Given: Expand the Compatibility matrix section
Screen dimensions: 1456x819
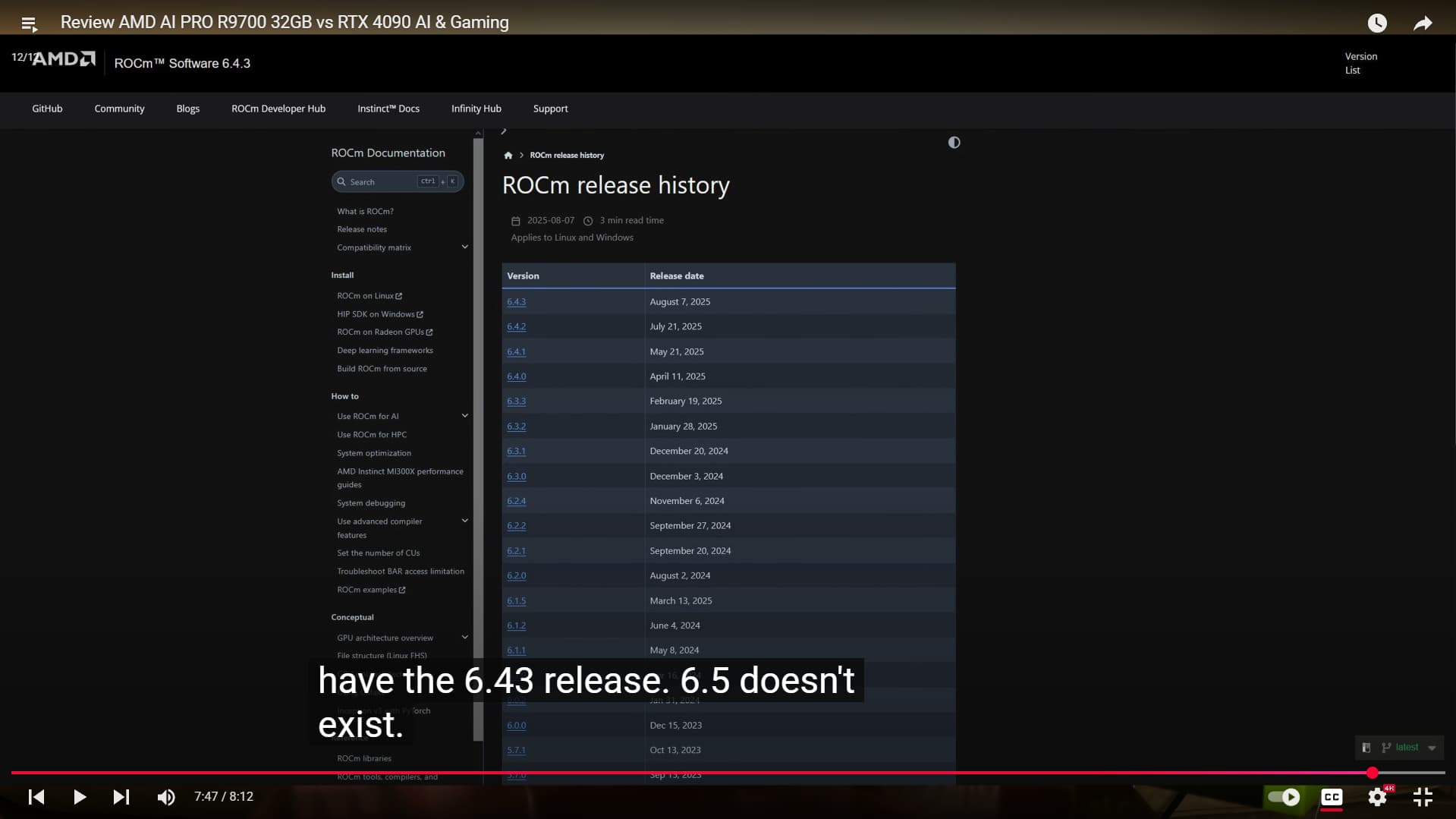Looking at the screenshot, I should (464, 247).
